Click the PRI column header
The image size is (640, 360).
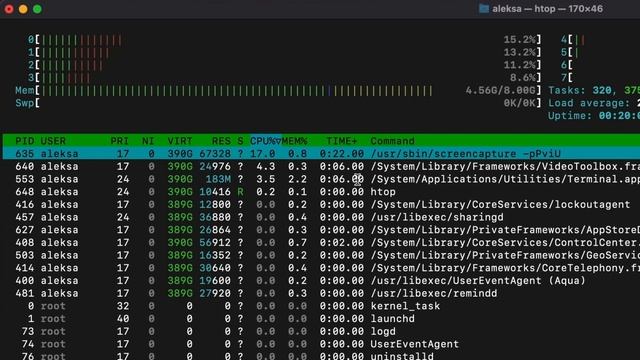(x=120, y=141)
